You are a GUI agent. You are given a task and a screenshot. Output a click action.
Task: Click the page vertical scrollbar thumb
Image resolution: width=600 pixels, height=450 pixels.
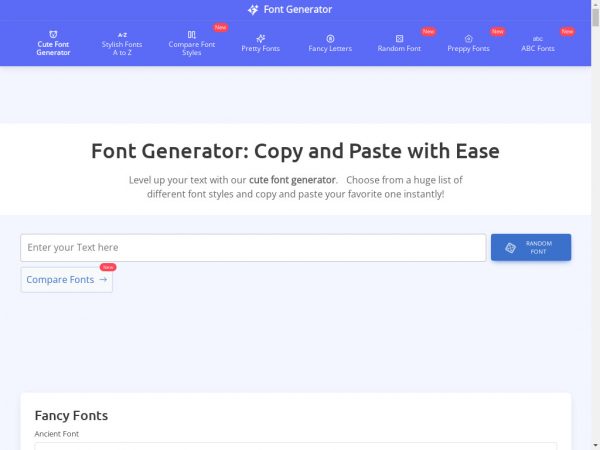[x=595, y=17]
